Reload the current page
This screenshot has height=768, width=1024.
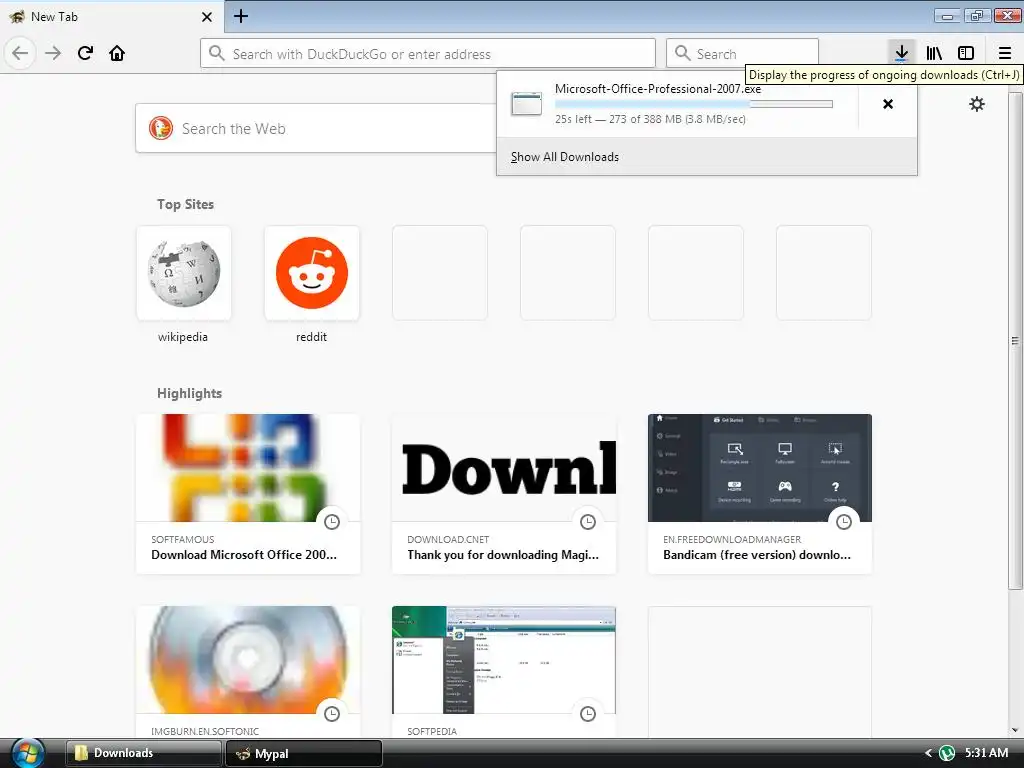[85, 53]
